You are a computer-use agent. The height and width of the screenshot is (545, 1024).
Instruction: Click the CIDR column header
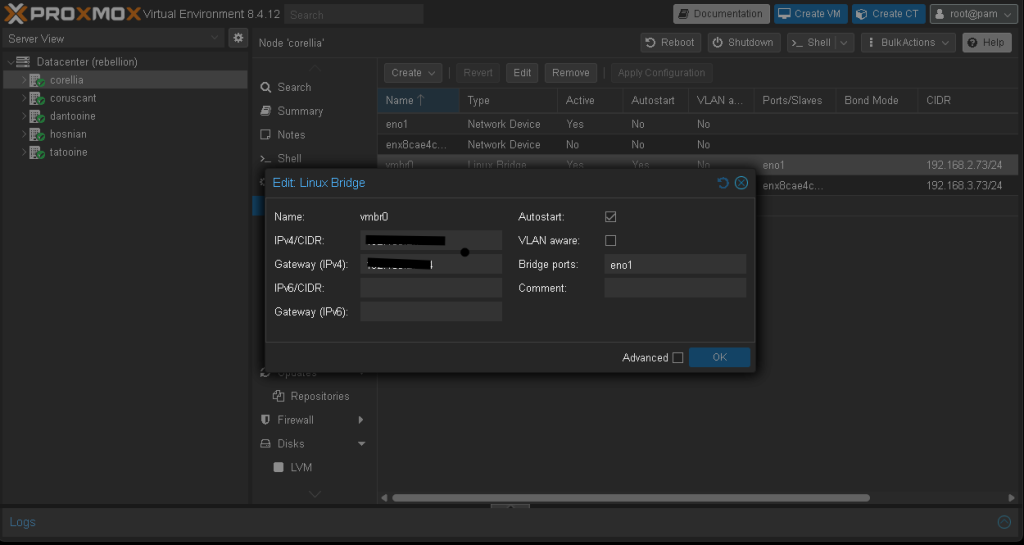[x=968, y=101]
